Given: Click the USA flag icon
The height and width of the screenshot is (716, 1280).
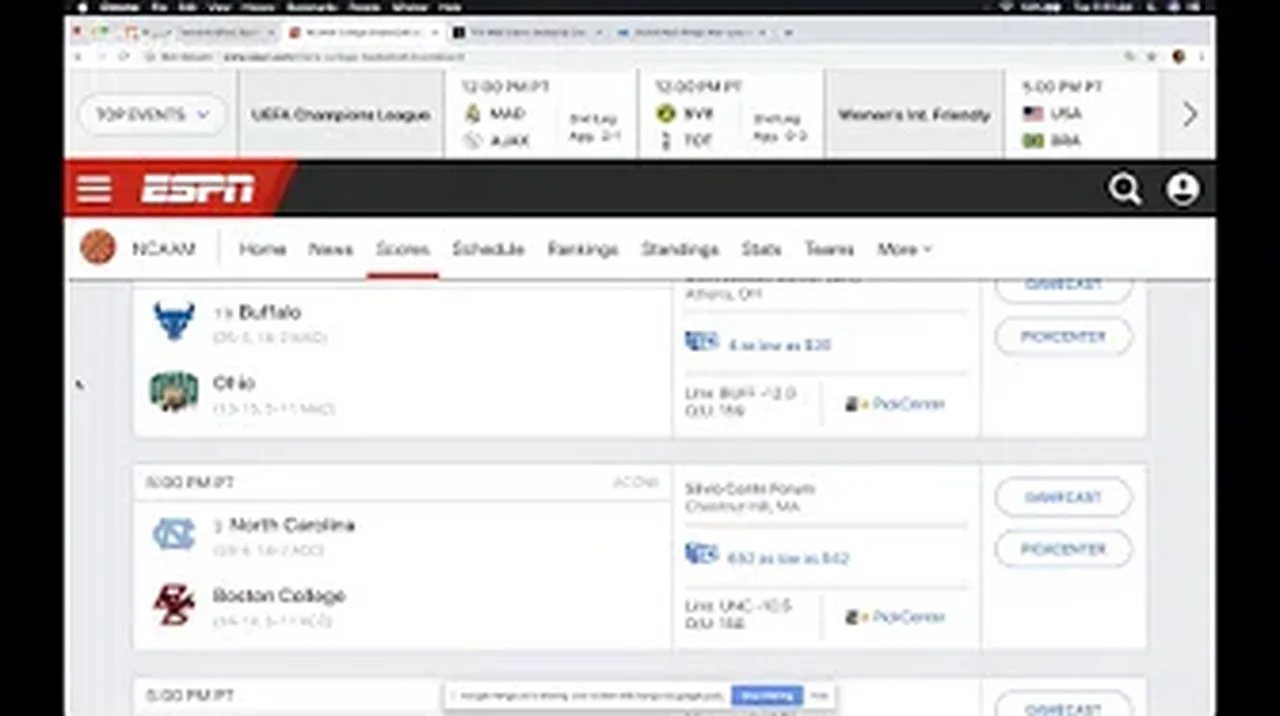Looking at the screenshot, I should (1033, 114).
